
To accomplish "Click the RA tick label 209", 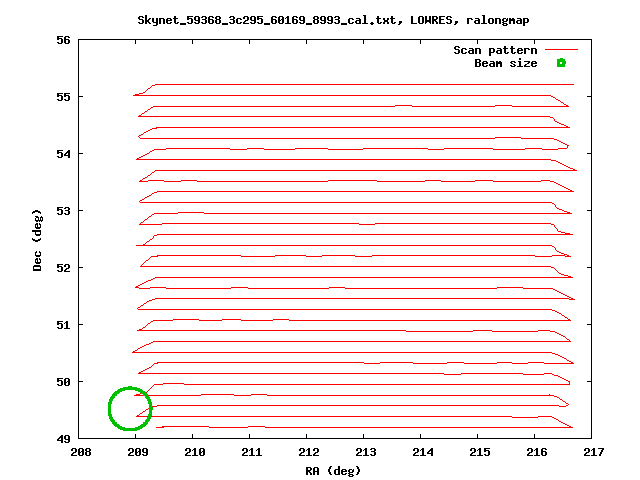I will [138, 452].
